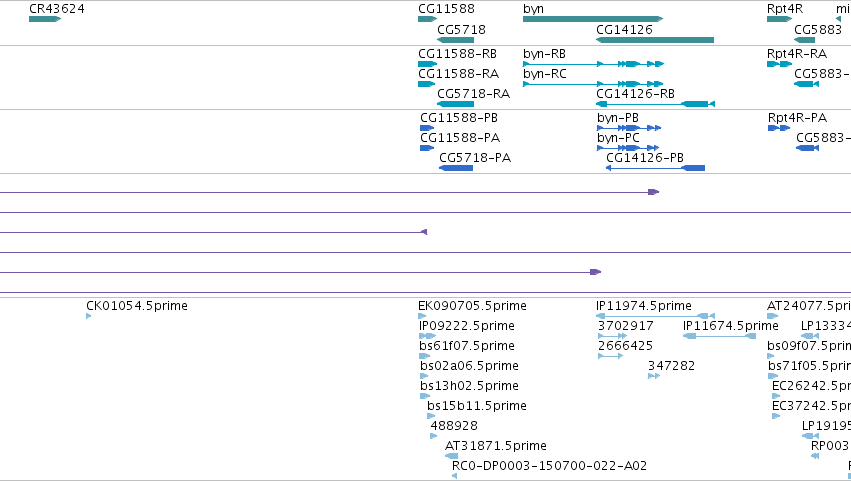Select EST bs13h02.5prime

pyautogui.click(x=469, y=386)
